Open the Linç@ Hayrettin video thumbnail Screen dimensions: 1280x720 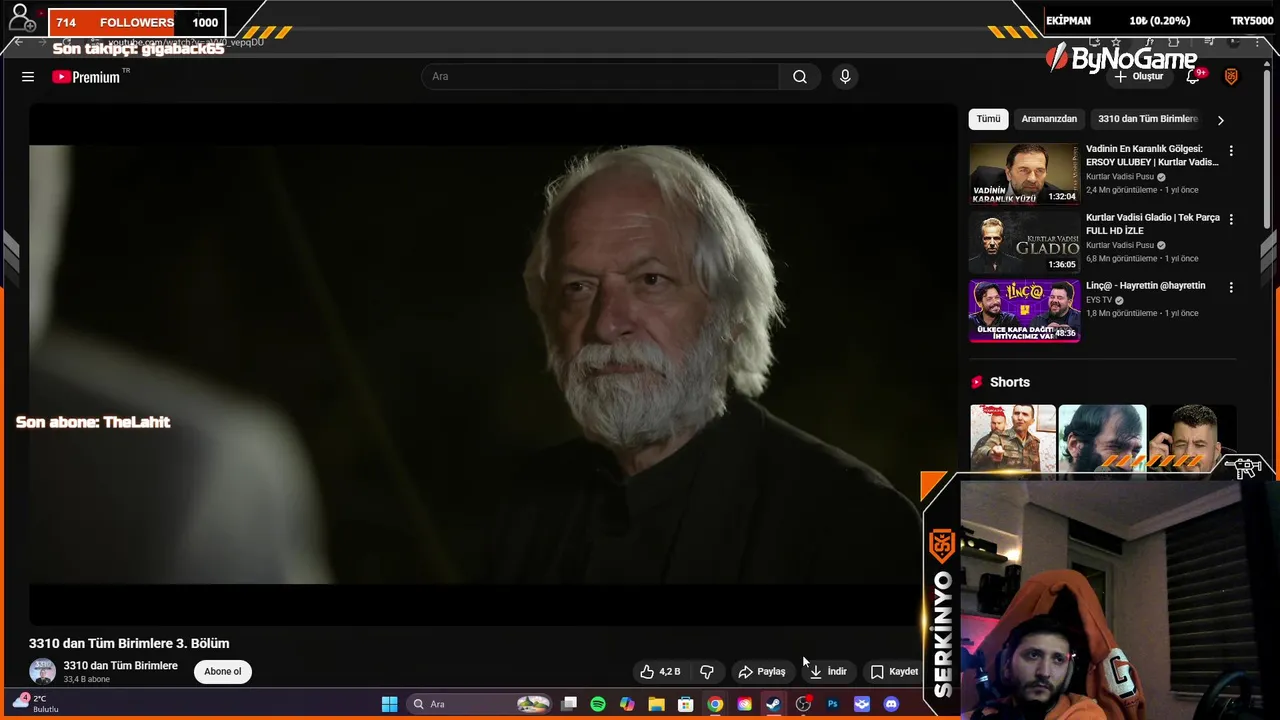click(x=1024, y=311)
